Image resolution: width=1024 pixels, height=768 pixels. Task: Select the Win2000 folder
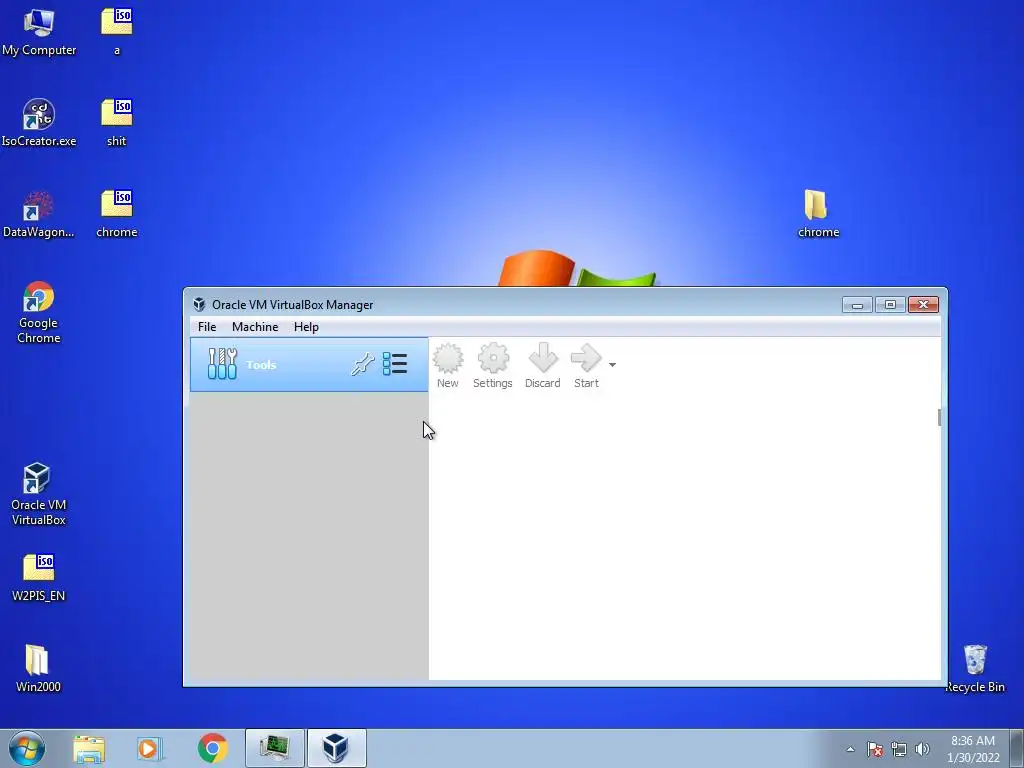[x=38, y=668]
